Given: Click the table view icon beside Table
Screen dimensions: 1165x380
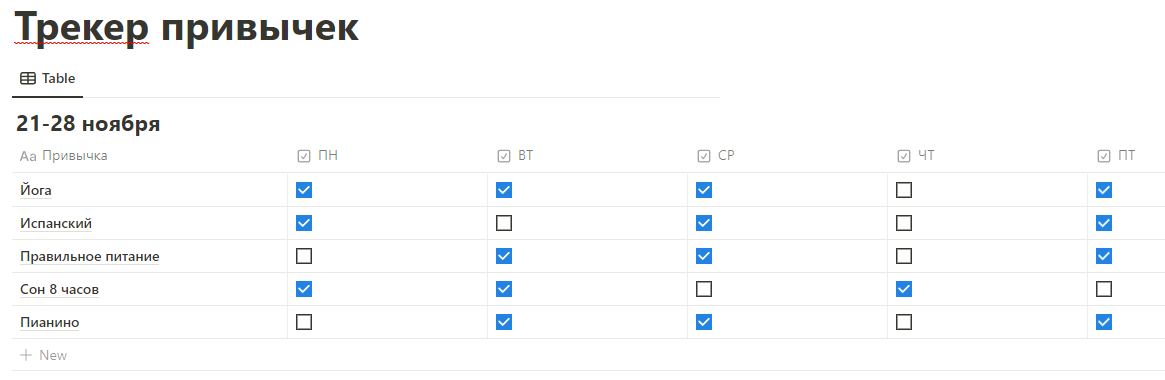Looking at the screenshot, I should [x=27, y=78].
